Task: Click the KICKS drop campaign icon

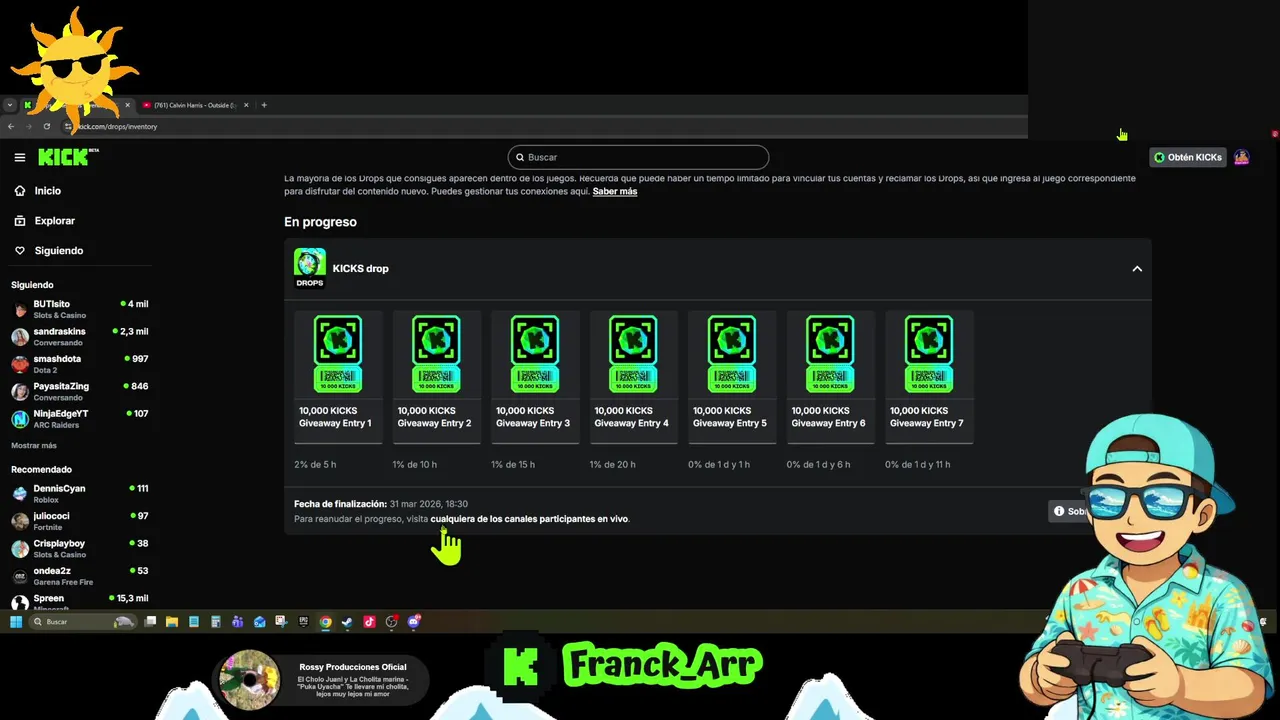Action: 310,268
